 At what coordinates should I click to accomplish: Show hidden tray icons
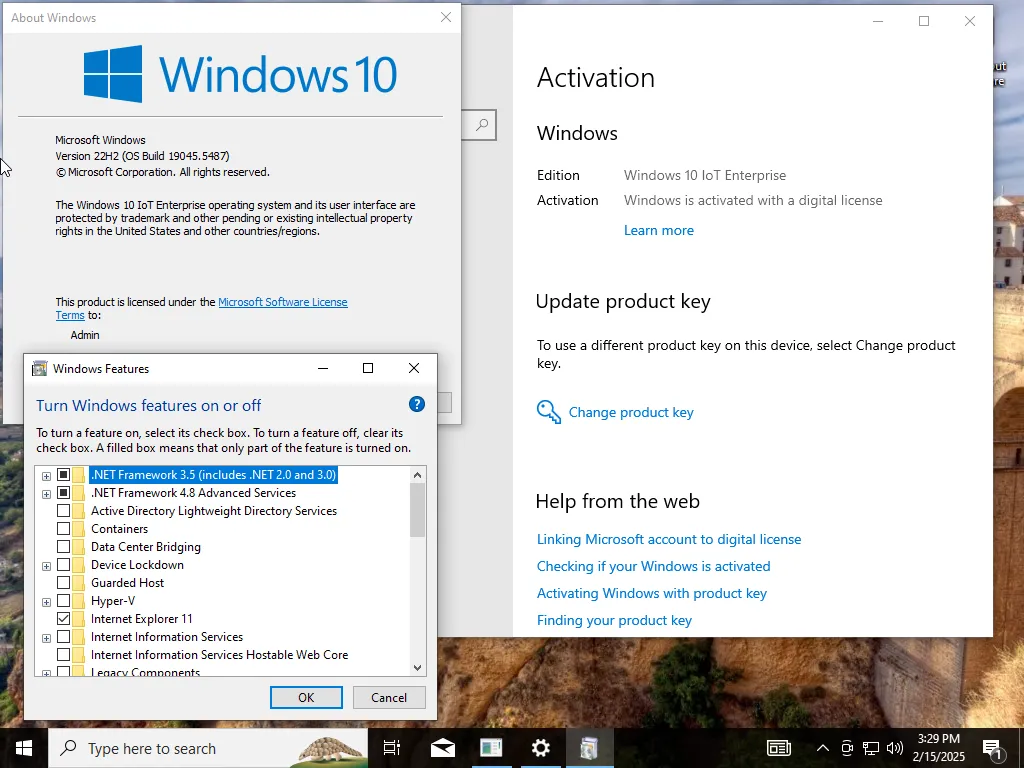tap(823, 748)
